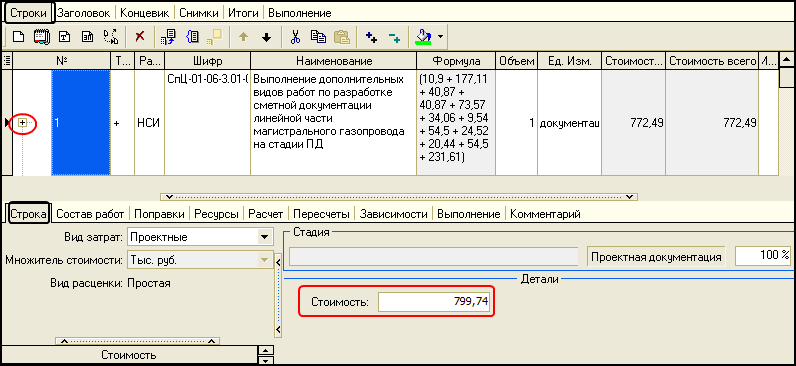Click the scissors cut icon
This screenshot has height=366, width=796.
pyautogui.click(x=295, y=37)
